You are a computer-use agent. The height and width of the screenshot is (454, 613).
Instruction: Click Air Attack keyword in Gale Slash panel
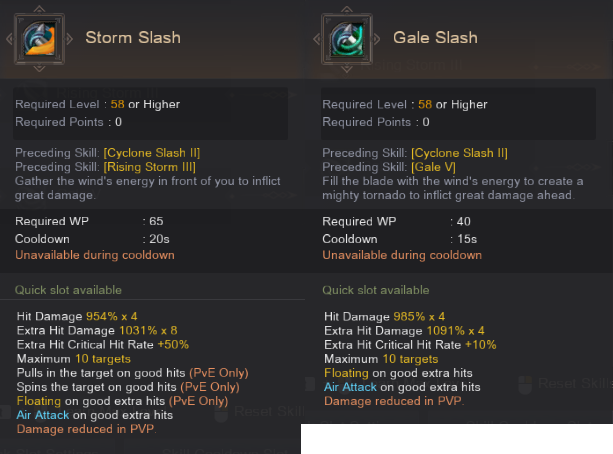350,387
